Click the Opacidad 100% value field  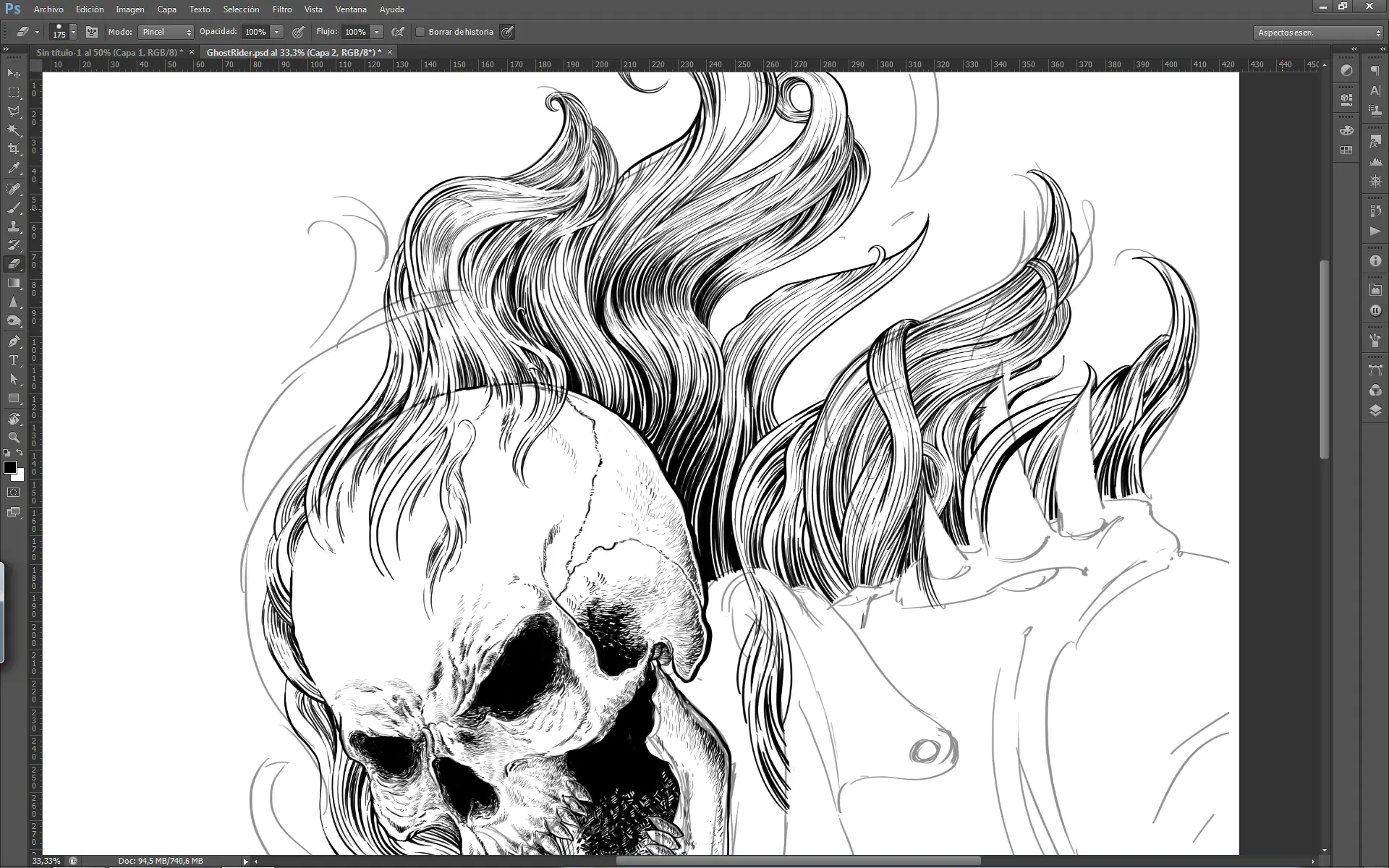[x=255, y=32]
